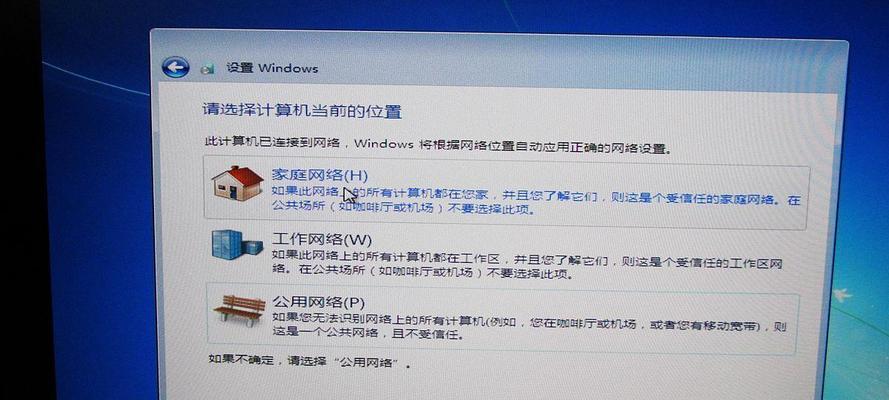Click the word Windows in the connection sentence
This screenshot has height=400, width=889.
[384, 144]
